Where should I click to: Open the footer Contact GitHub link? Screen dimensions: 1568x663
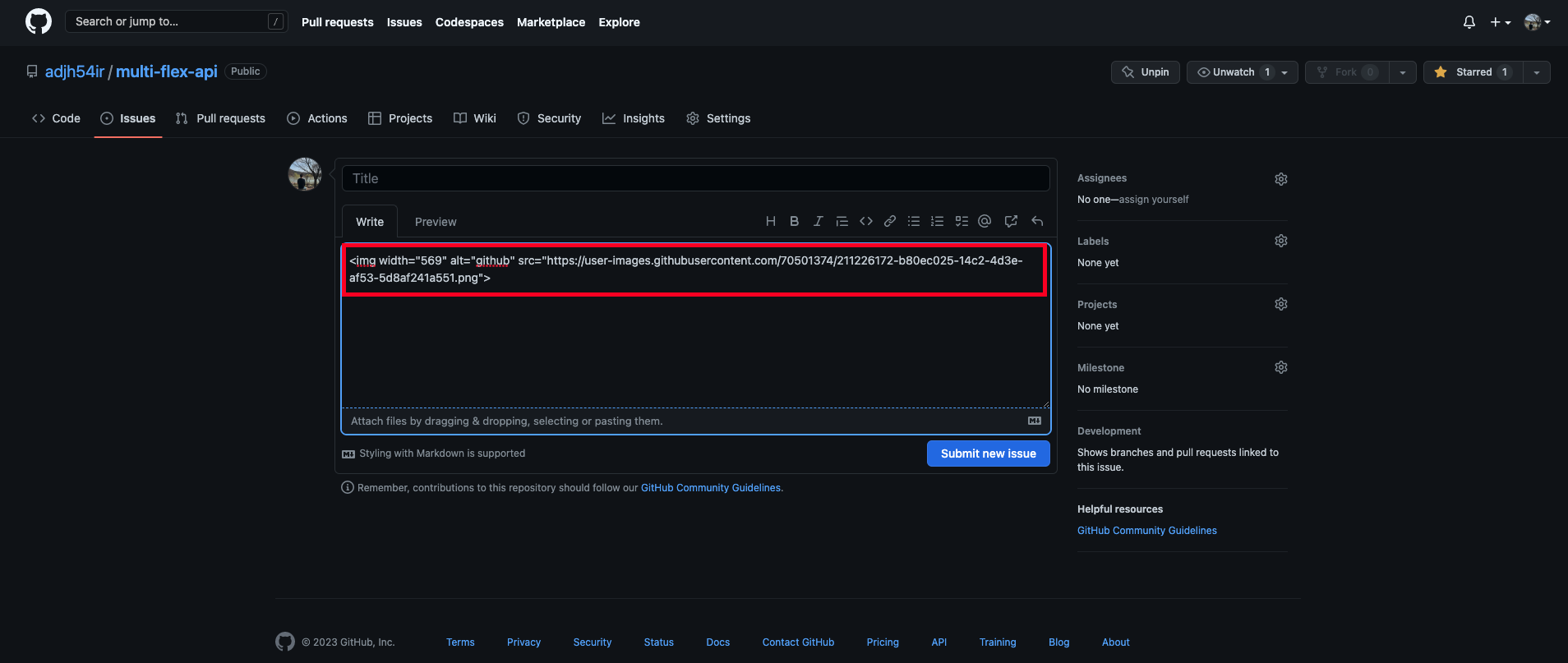click(798, 642)
